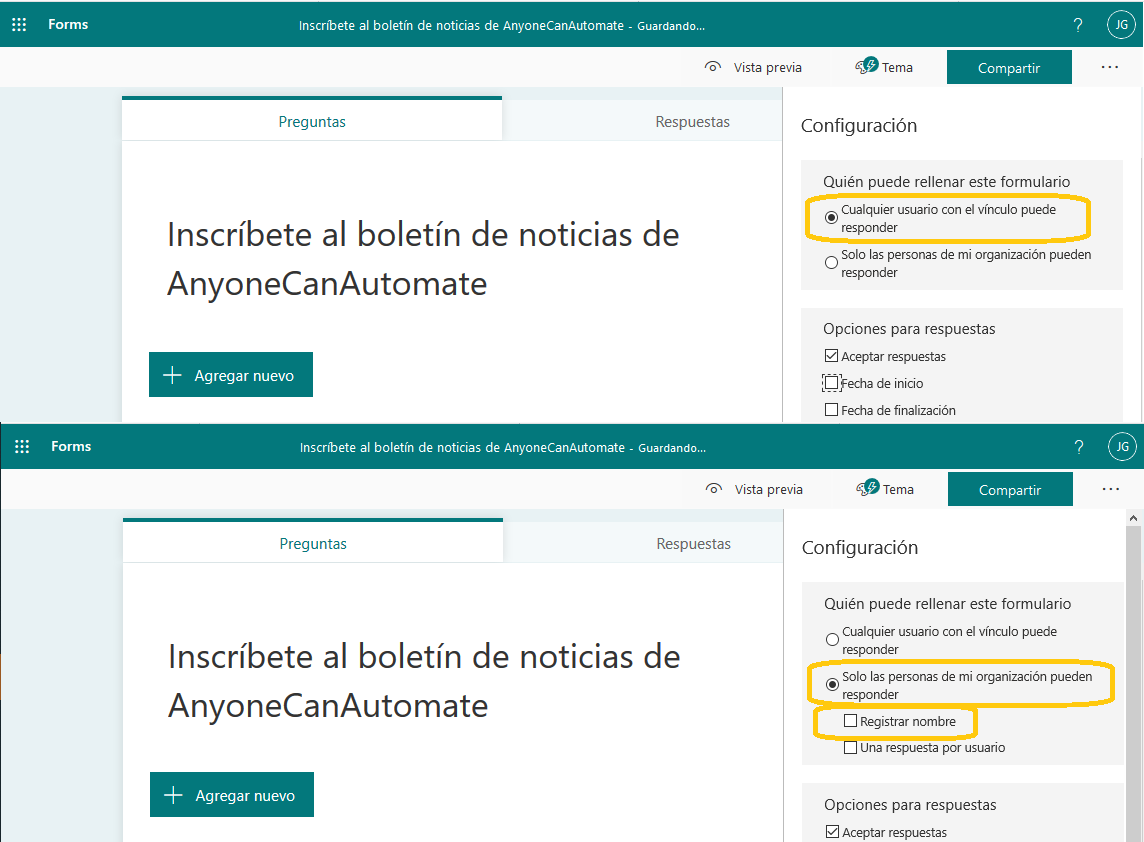This screenshot has width=1144, height=842.
Task: Select 'Solo las personas de mi organización' in top window
Action: (831, 263)
